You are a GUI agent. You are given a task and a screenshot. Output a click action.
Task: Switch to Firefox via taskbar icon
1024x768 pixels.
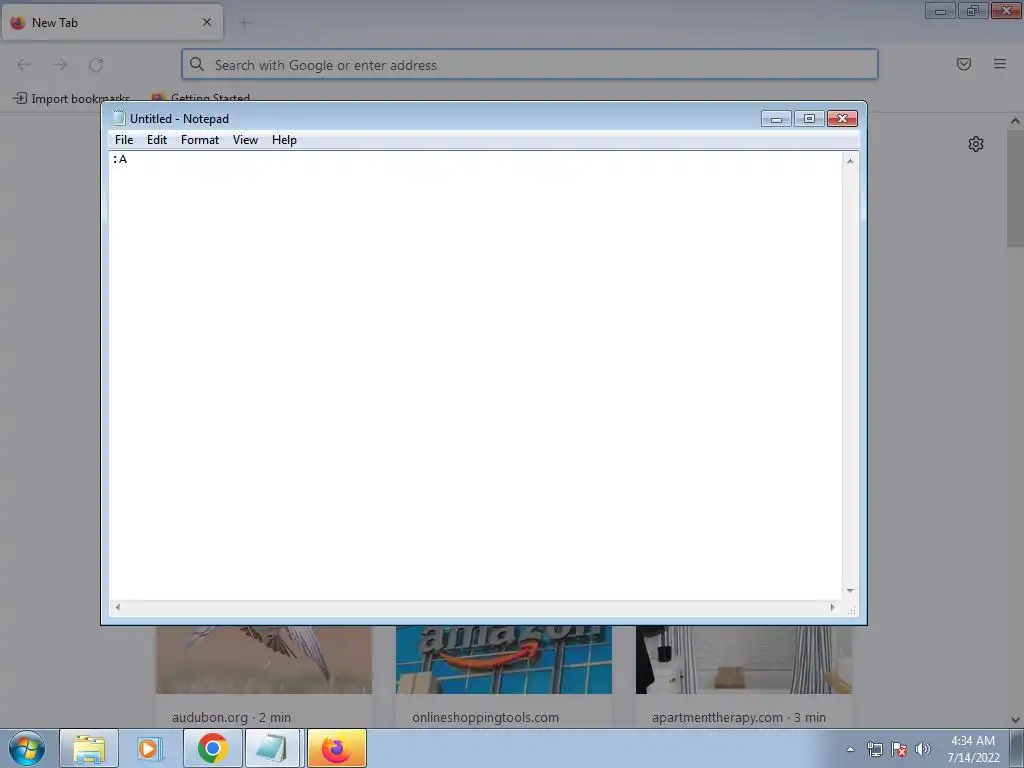point(336,748)
